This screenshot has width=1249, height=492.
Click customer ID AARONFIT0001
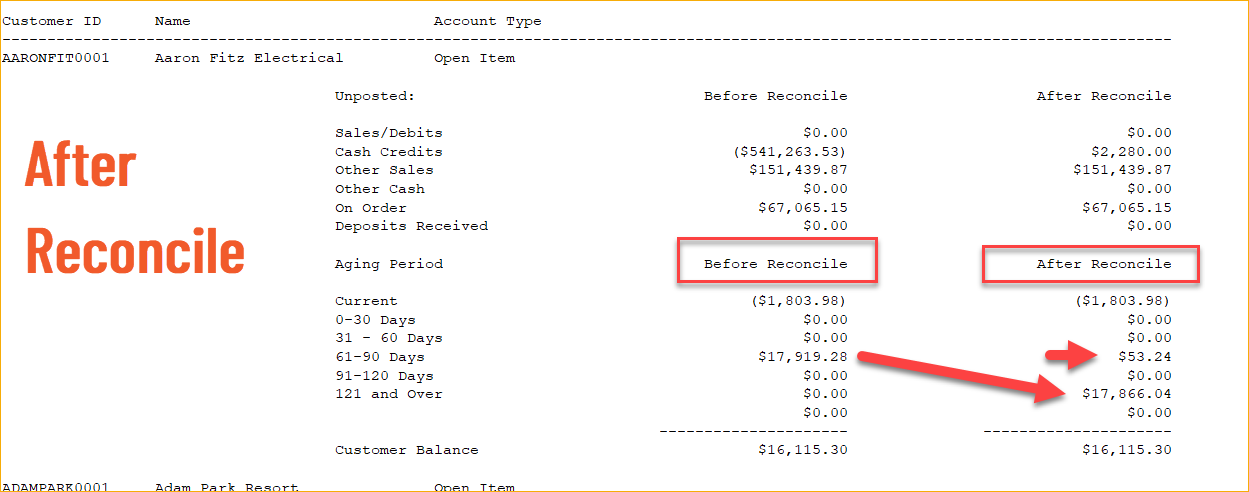(x=55, y=58)
